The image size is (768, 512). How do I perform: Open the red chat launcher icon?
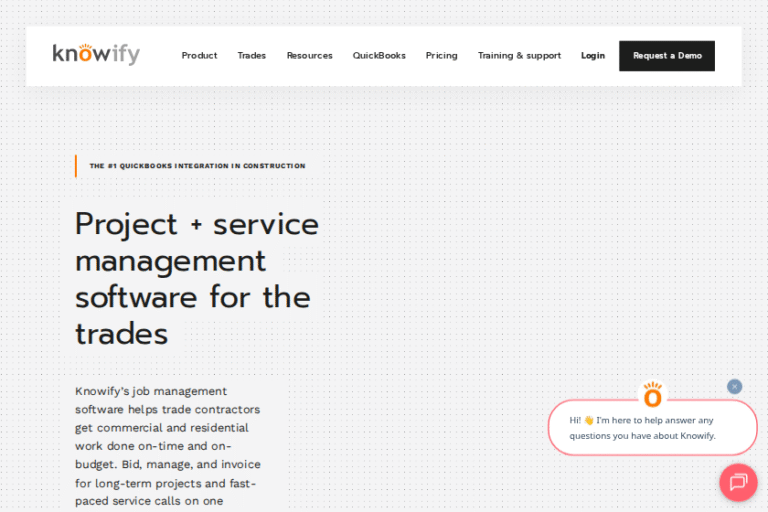point(738,482)
